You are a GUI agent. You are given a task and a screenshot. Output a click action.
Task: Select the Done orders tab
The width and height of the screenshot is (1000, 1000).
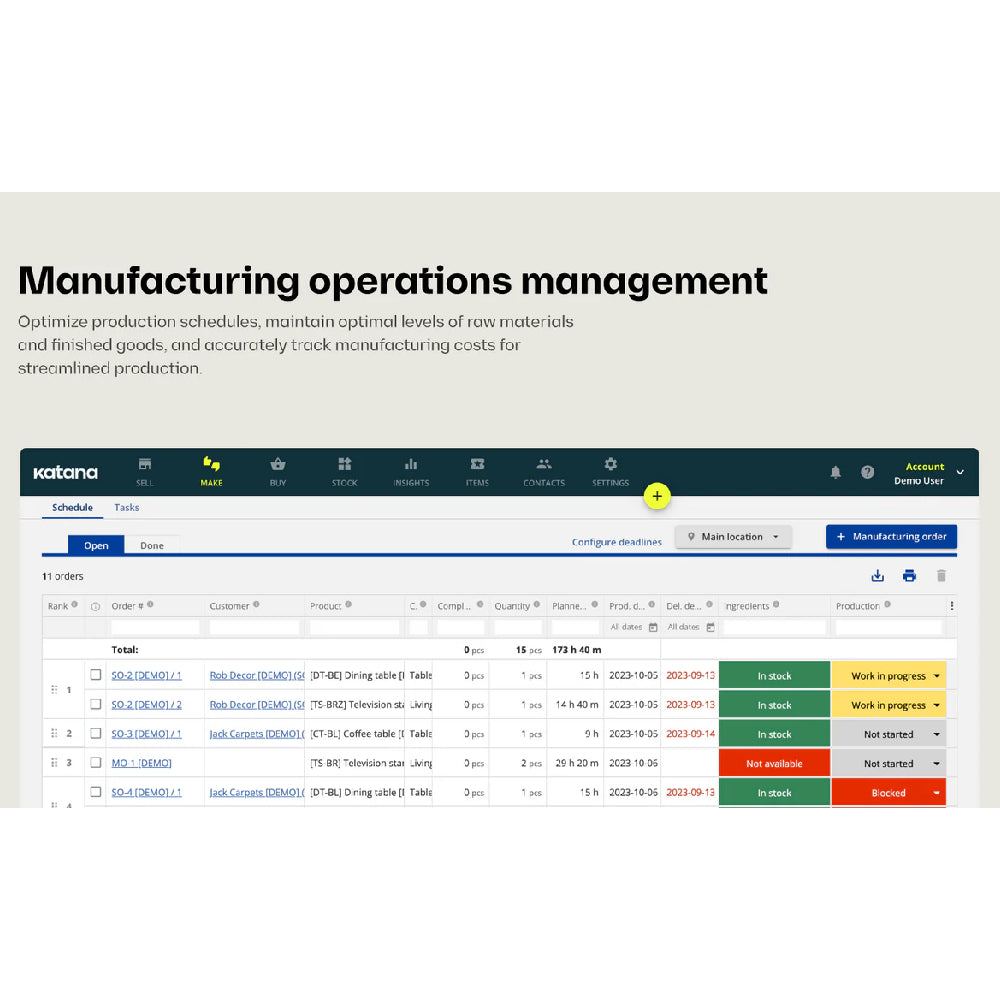(x=152, y=546)
